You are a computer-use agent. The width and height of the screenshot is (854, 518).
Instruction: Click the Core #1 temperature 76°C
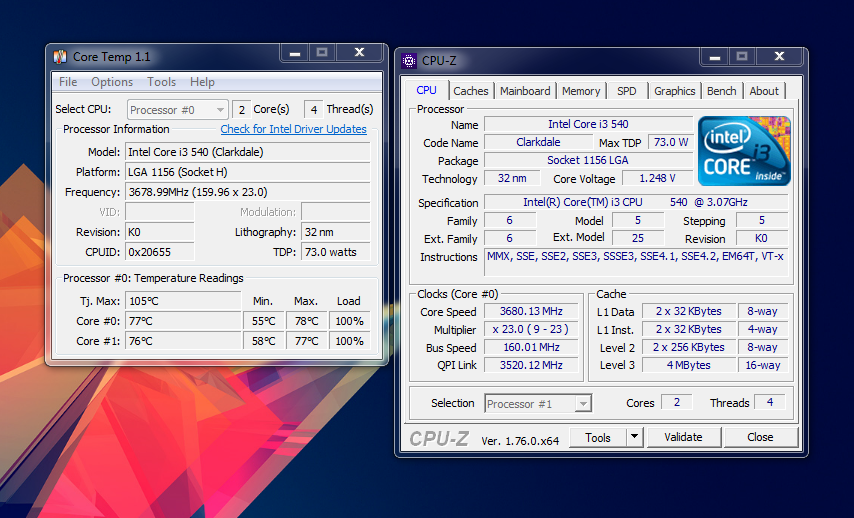[x=183, y=342]
